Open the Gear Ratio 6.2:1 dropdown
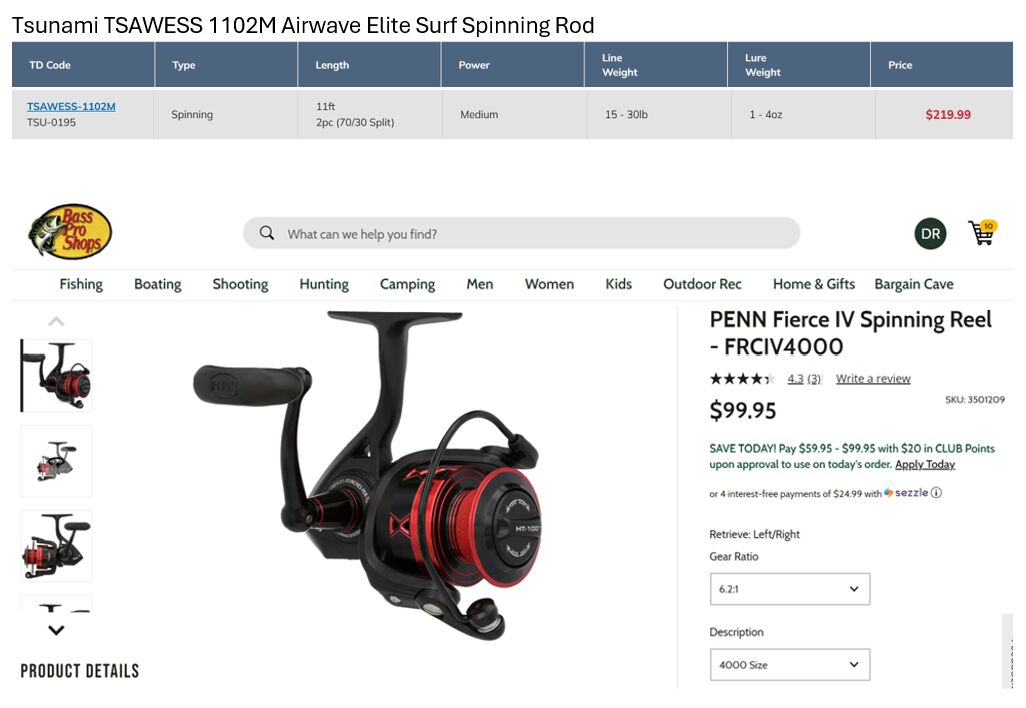1026x708 pixels. click(x=790, y=589)
